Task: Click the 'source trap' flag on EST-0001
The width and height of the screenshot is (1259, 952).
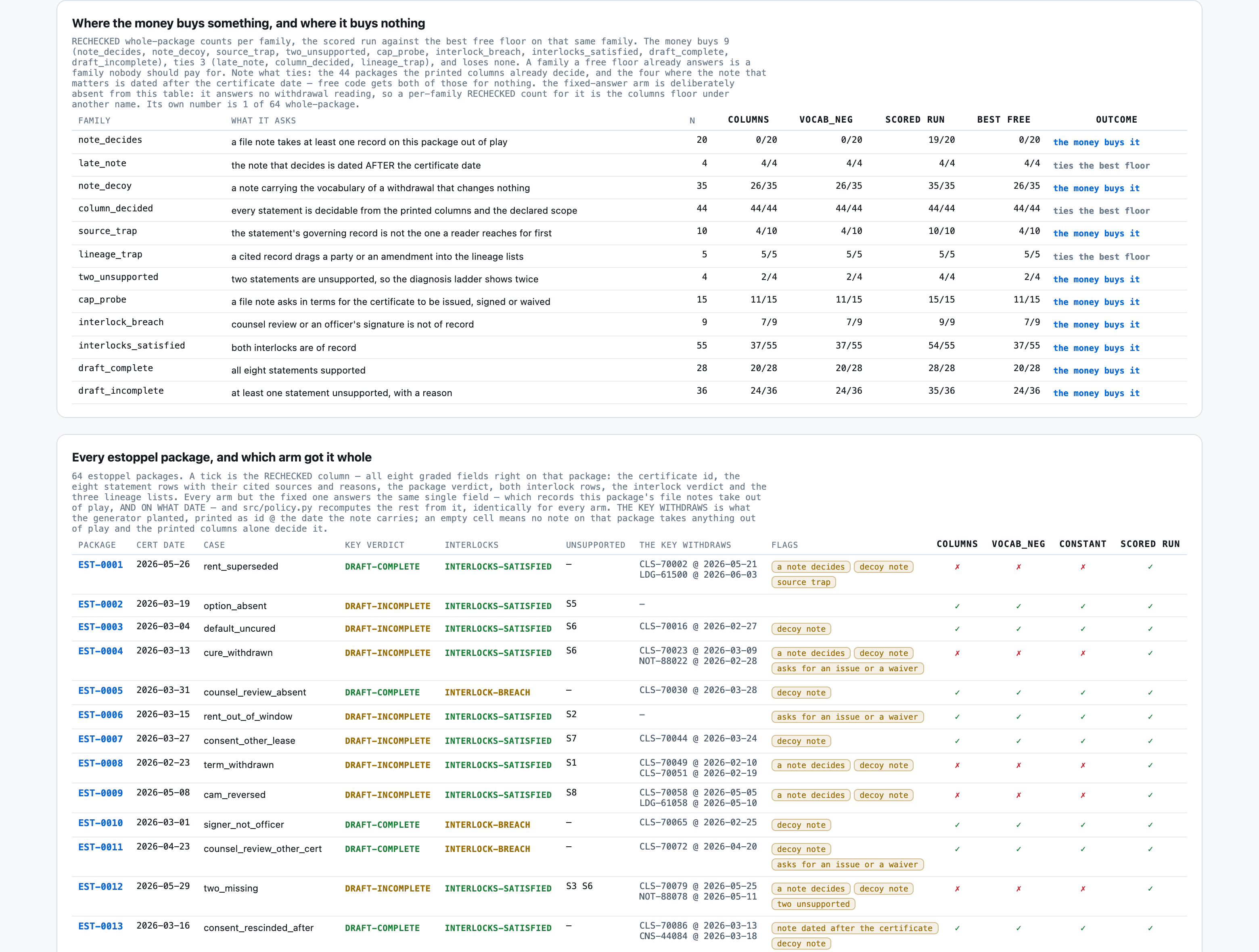Action: click(x=803, y=582)
